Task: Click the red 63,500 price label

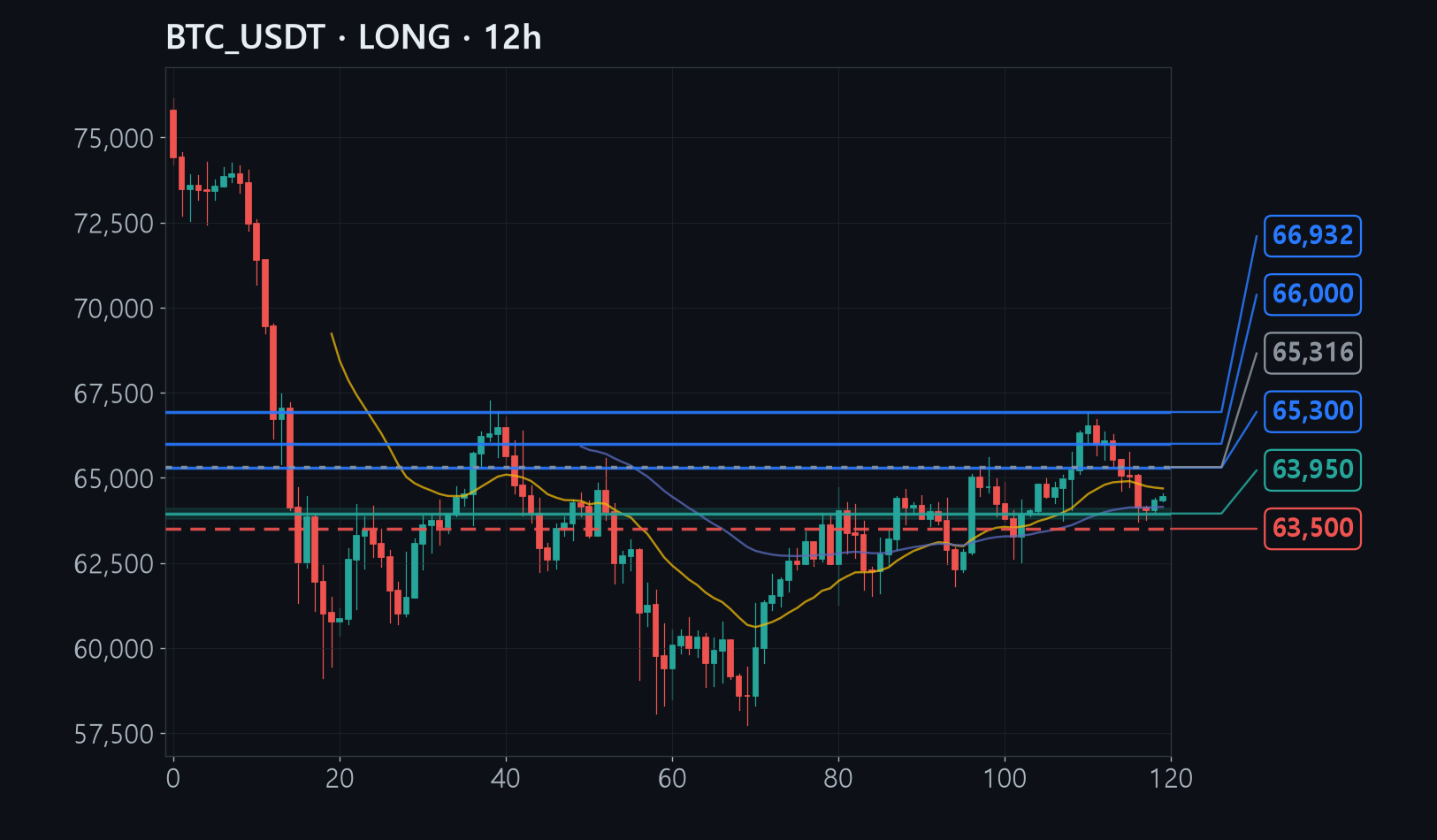Action: [1312, 528]
